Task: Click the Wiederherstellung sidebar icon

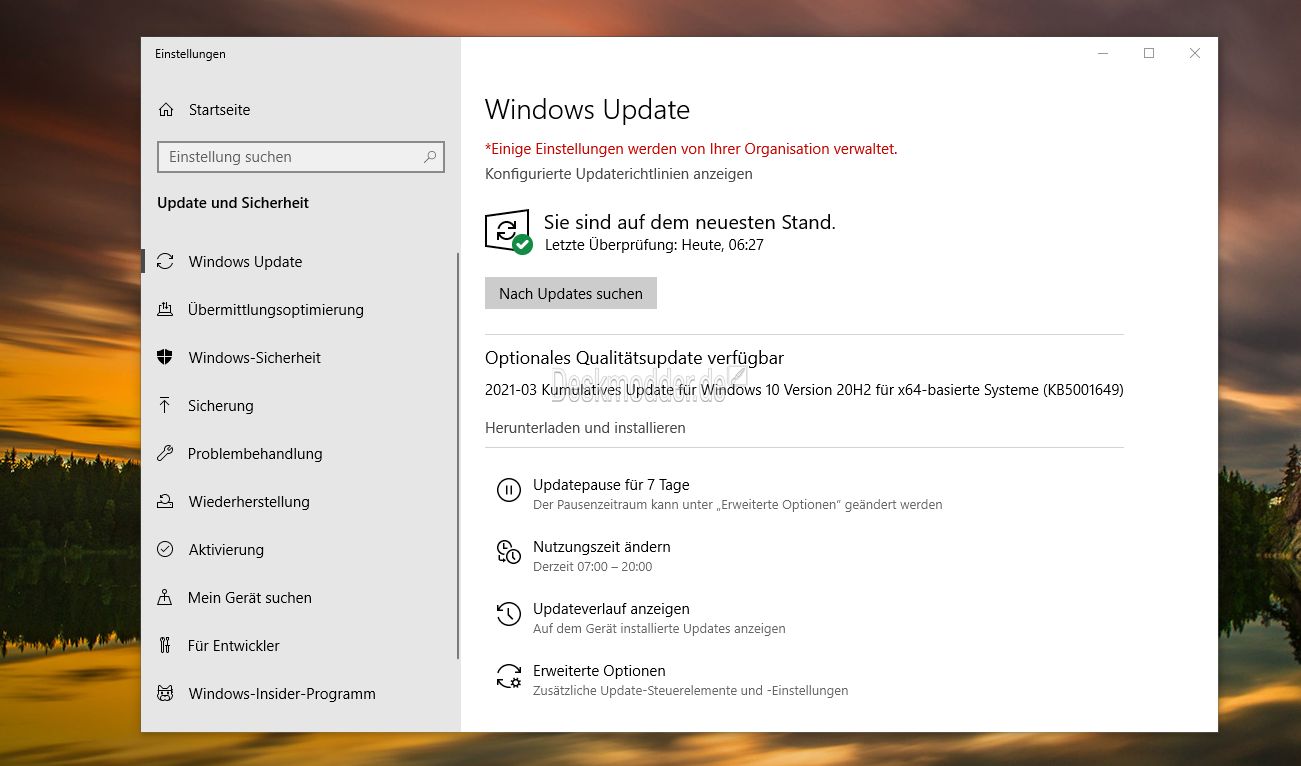Action: pos(166,502)
